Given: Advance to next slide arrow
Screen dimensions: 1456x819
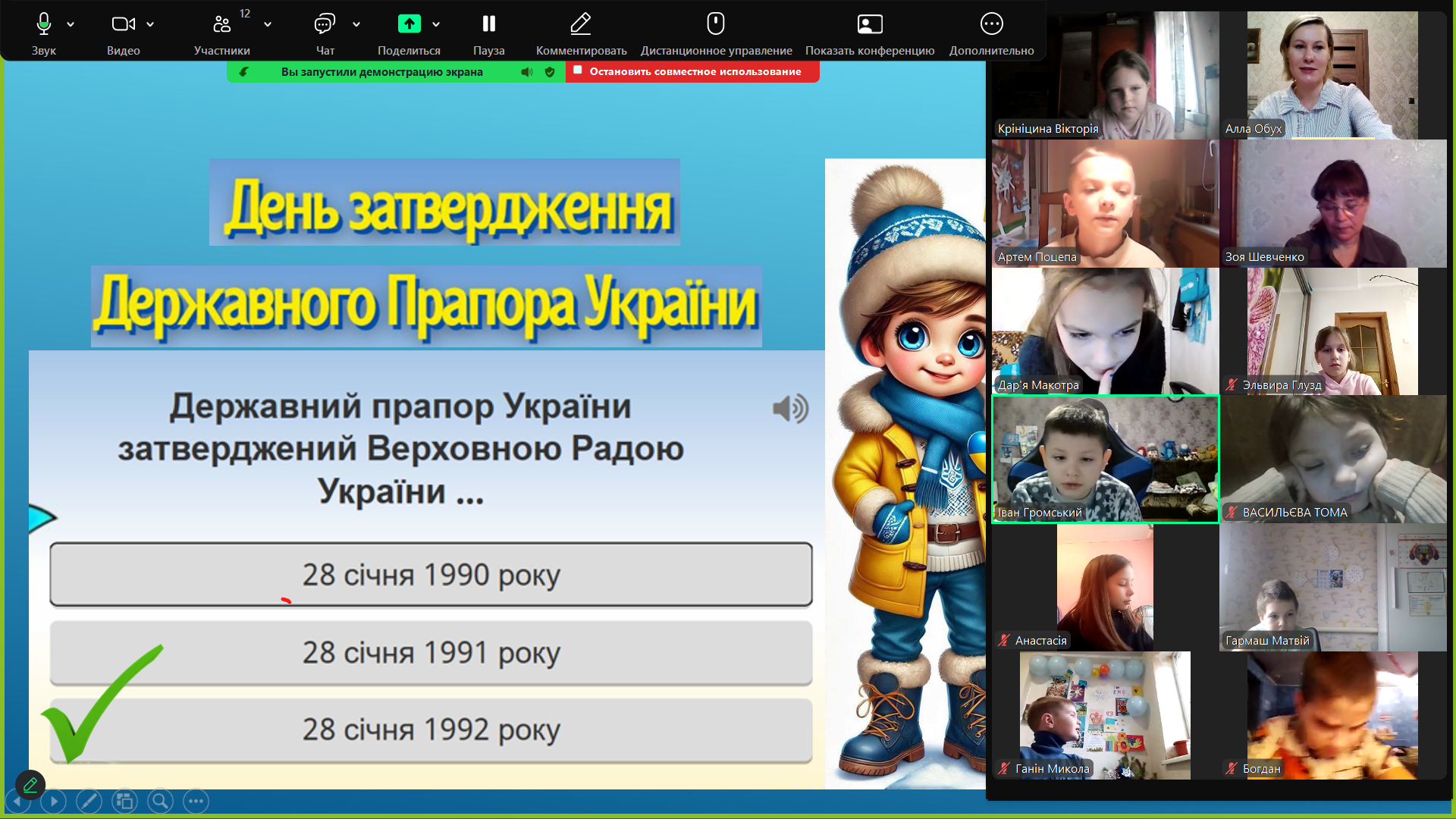Looking at the screenshot, I should click(x=54, y=801).
